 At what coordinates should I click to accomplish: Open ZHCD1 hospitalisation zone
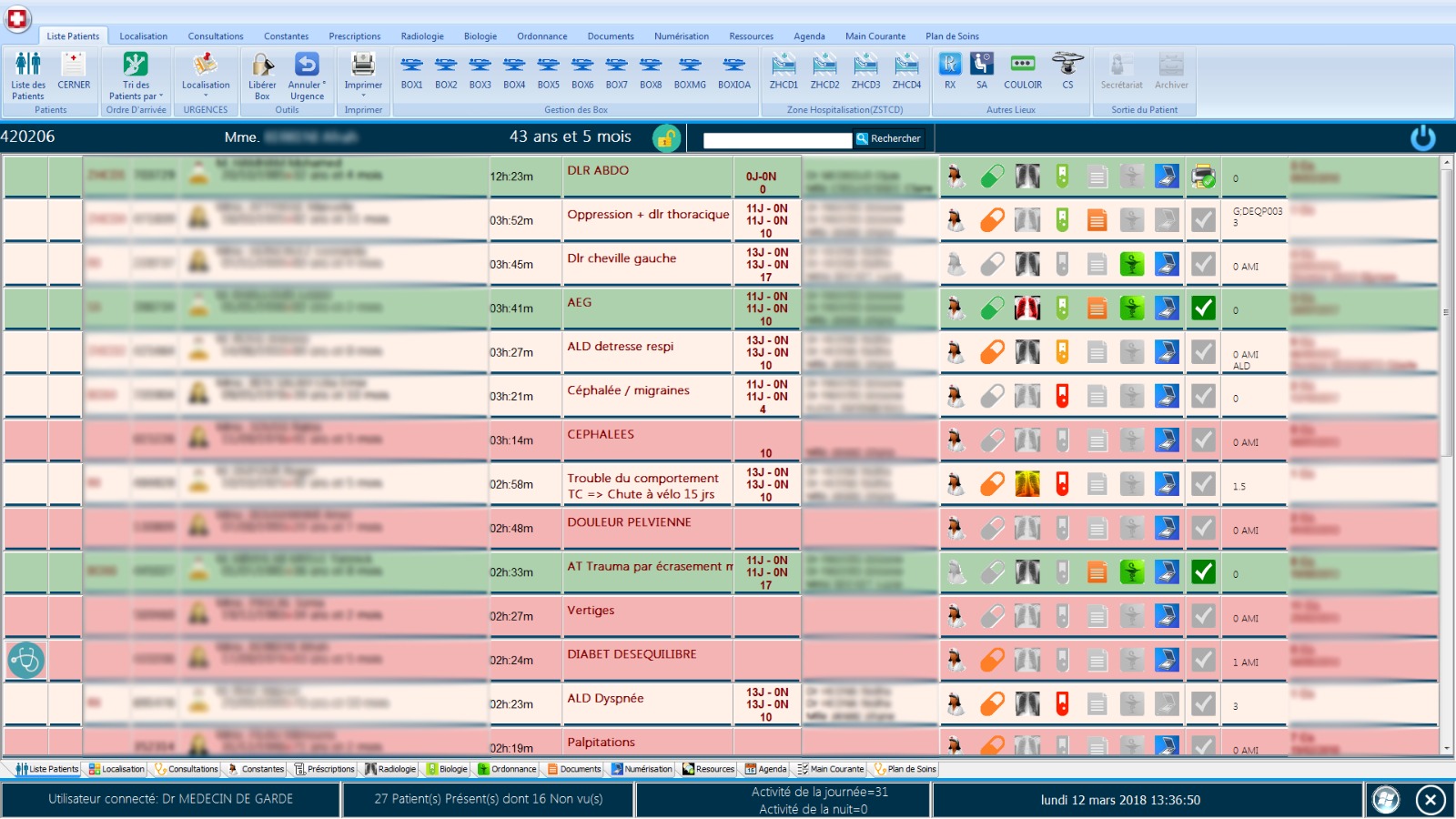(784, 72)
